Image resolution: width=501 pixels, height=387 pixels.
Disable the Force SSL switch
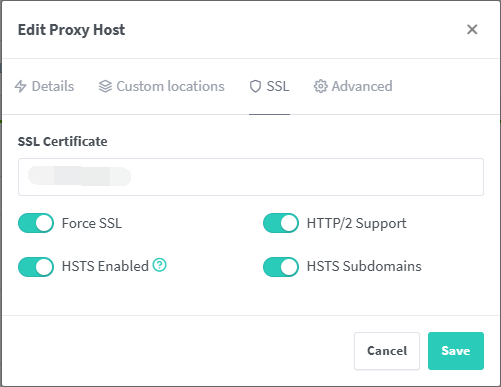click(x=36, y=223)
